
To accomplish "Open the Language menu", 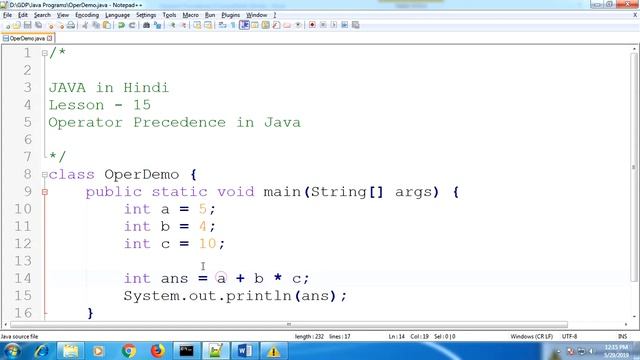I will click(117, 15).
